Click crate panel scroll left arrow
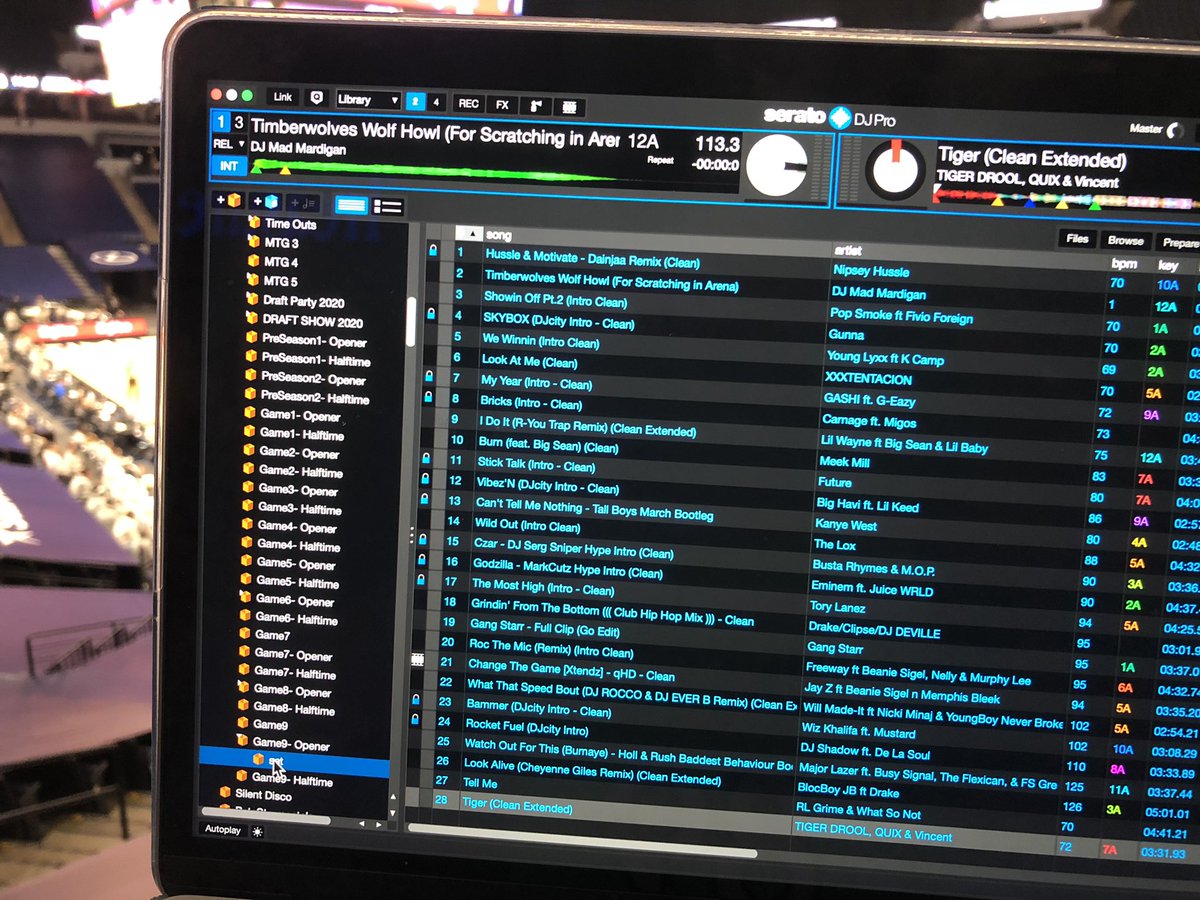Image resolution: width=1200 pixels, height=900 pixels. (364, 825)
